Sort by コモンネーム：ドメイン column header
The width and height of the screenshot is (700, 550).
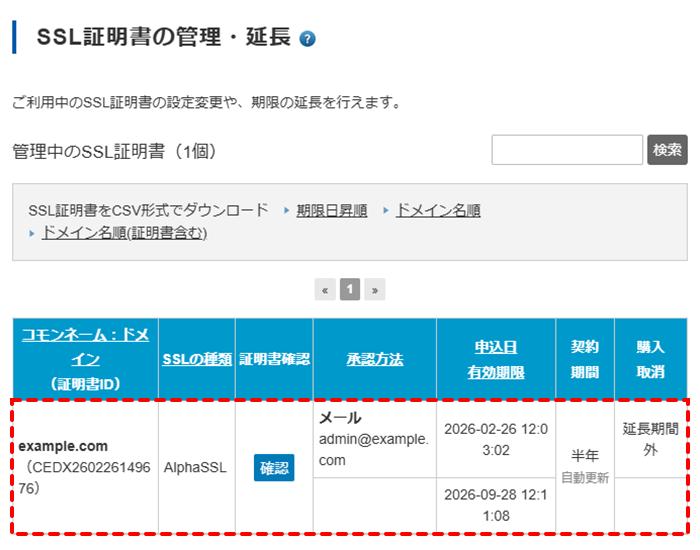[x=85, y=347]
